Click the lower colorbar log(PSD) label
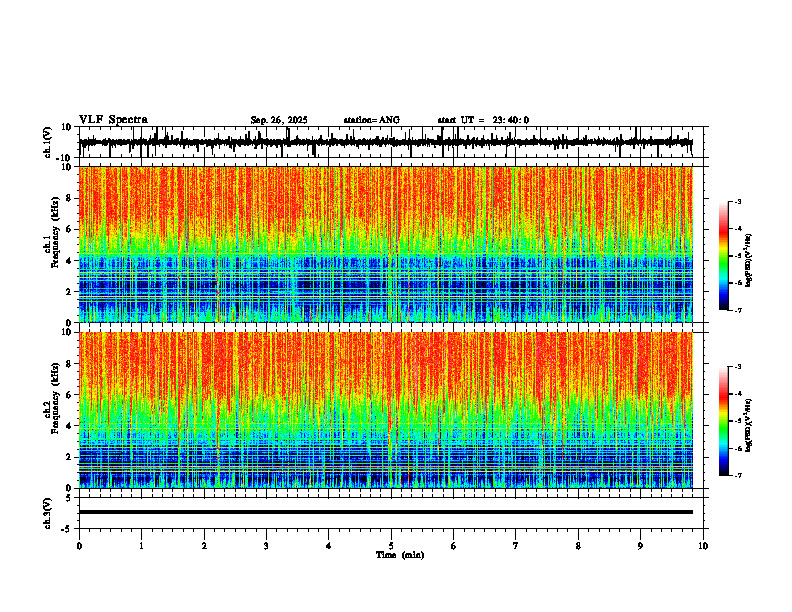The height and width of the screenshot is (612, 792). (748, 425)
